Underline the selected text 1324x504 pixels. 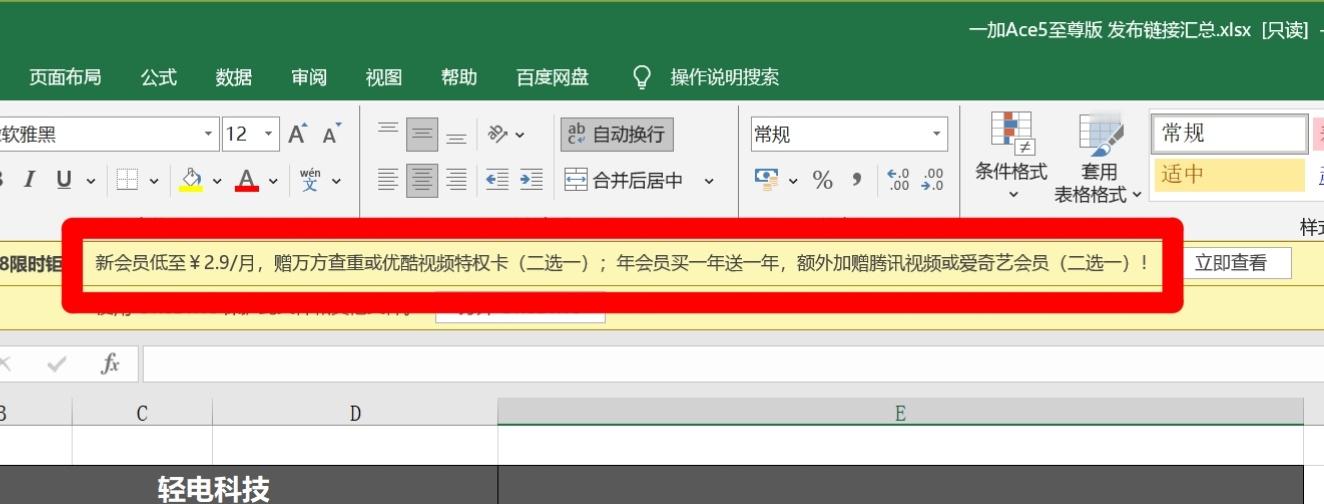point(64,180)
